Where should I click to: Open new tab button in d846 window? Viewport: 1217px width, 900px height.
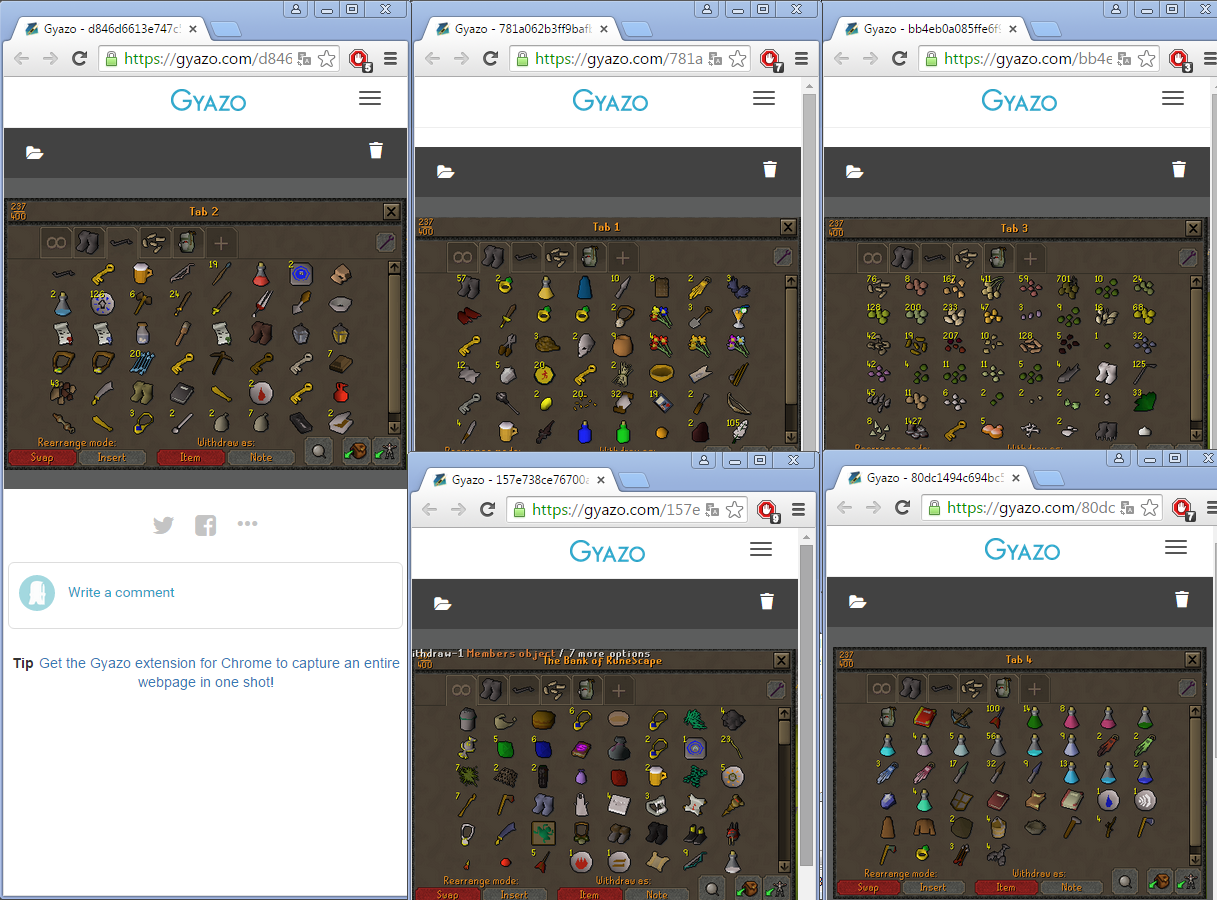(x=225, y=30)
